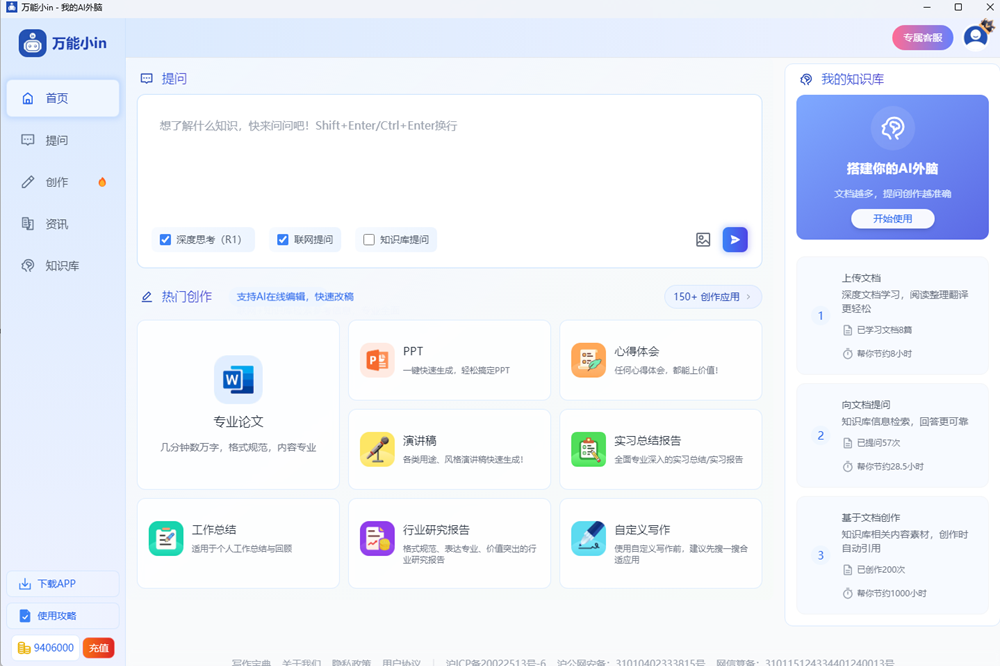Open 知识库 from the sidebar
Viewport: 1000px width, 666px height.
61,266
